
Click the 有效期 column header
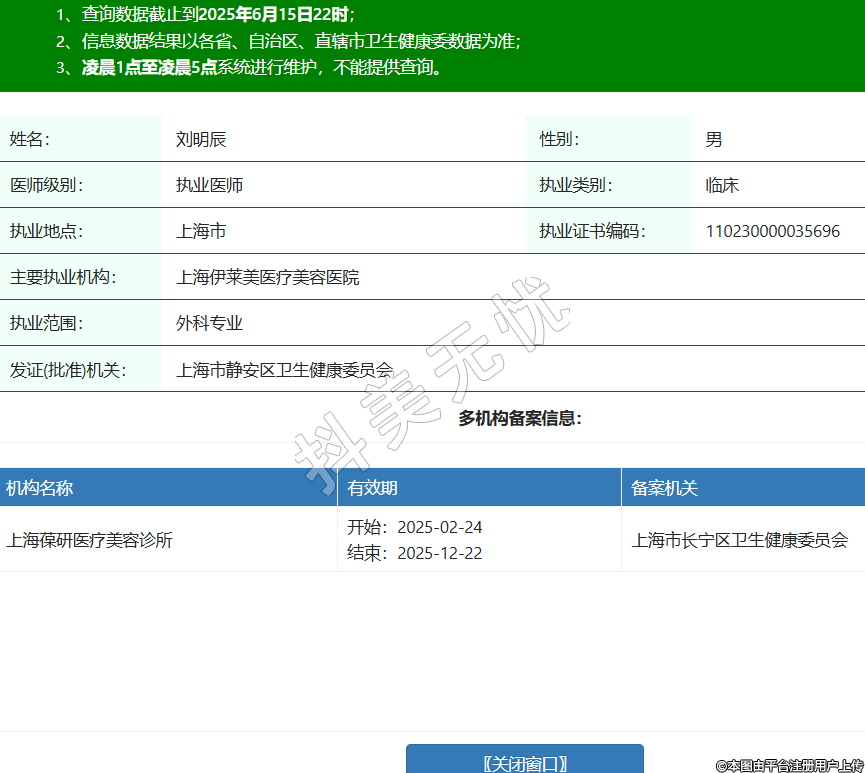373,488
